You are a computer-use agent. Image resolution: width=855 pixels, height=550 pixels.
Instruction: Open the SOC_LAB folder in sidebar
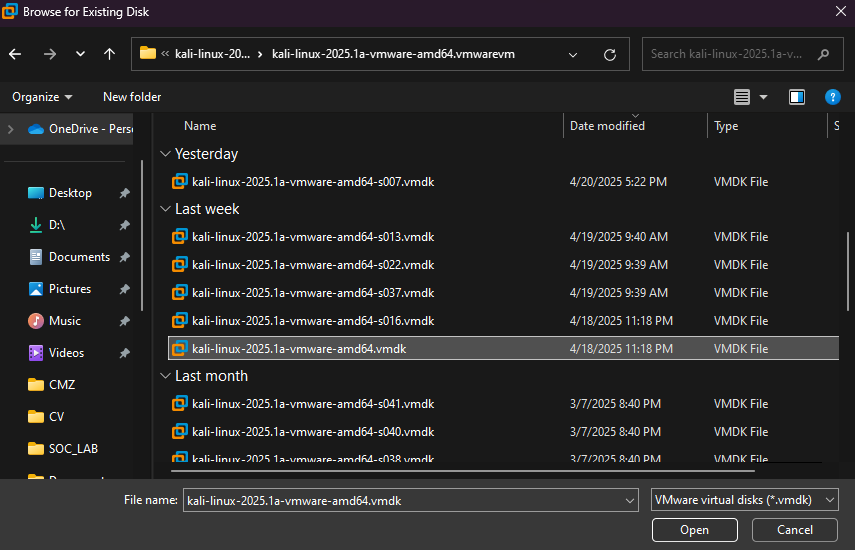click(73, 449)
